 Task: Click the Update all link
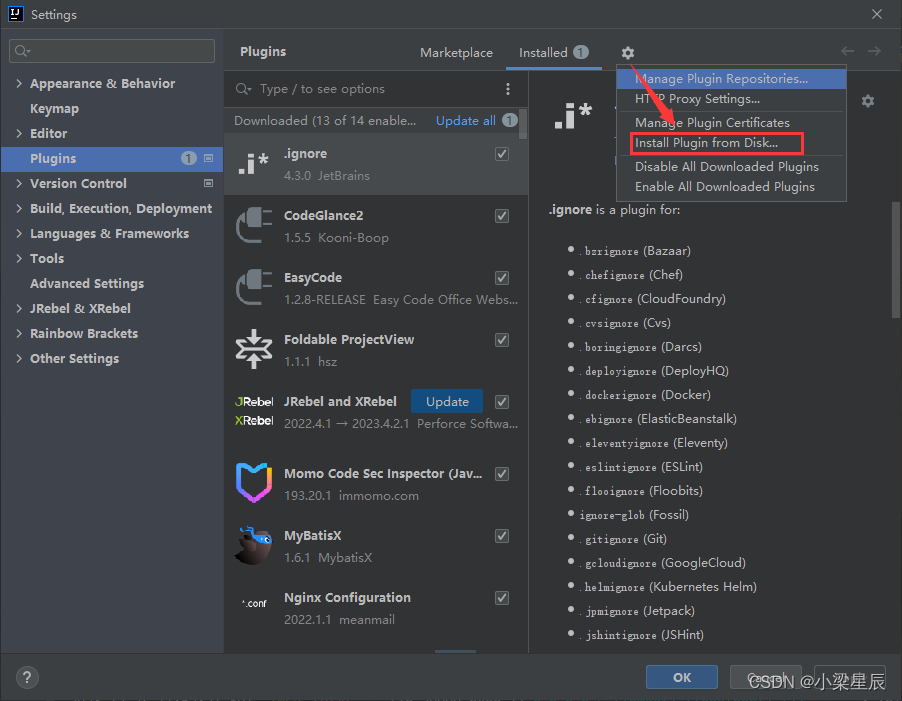(465, 121)
